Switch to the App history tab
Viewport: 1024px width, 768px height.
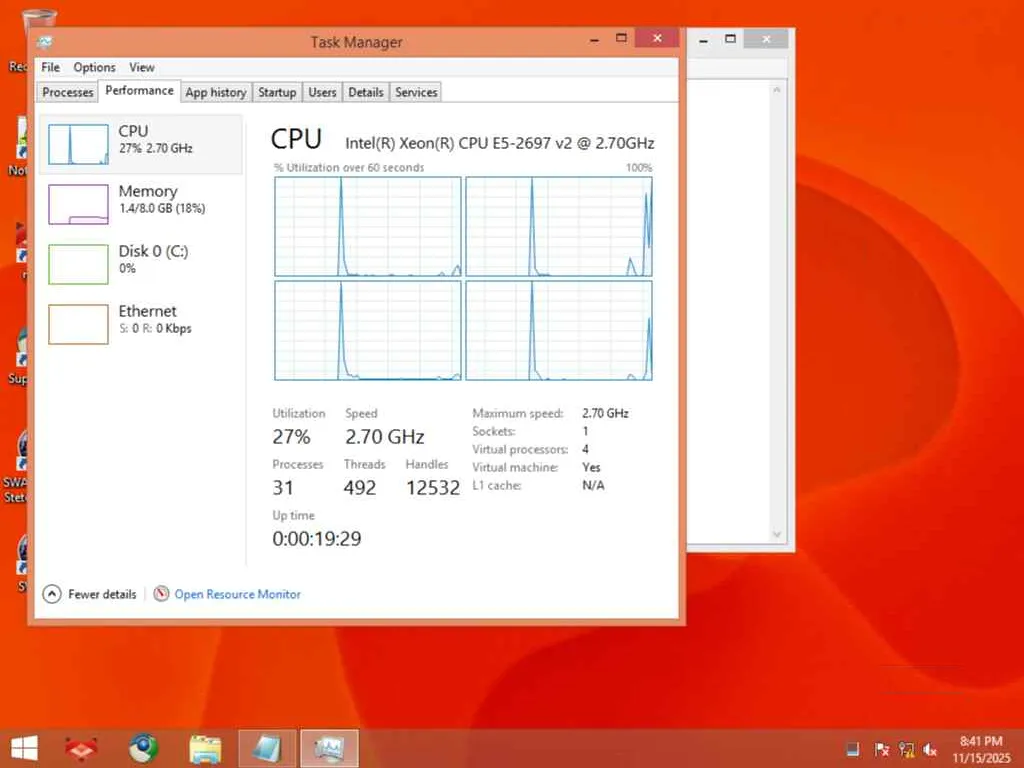pyautogui.click(x=216, y=92)
